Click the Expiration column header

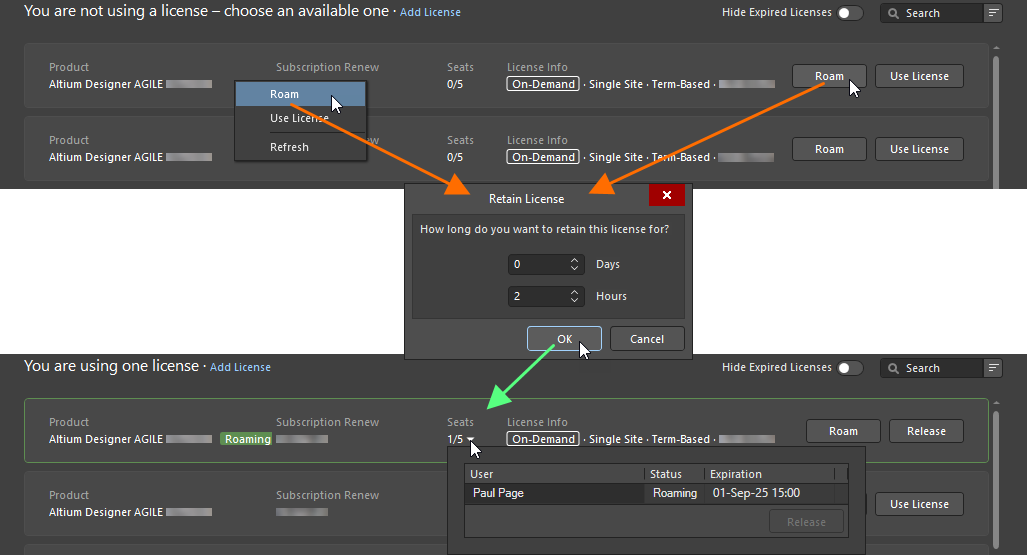tap(770, 474)
